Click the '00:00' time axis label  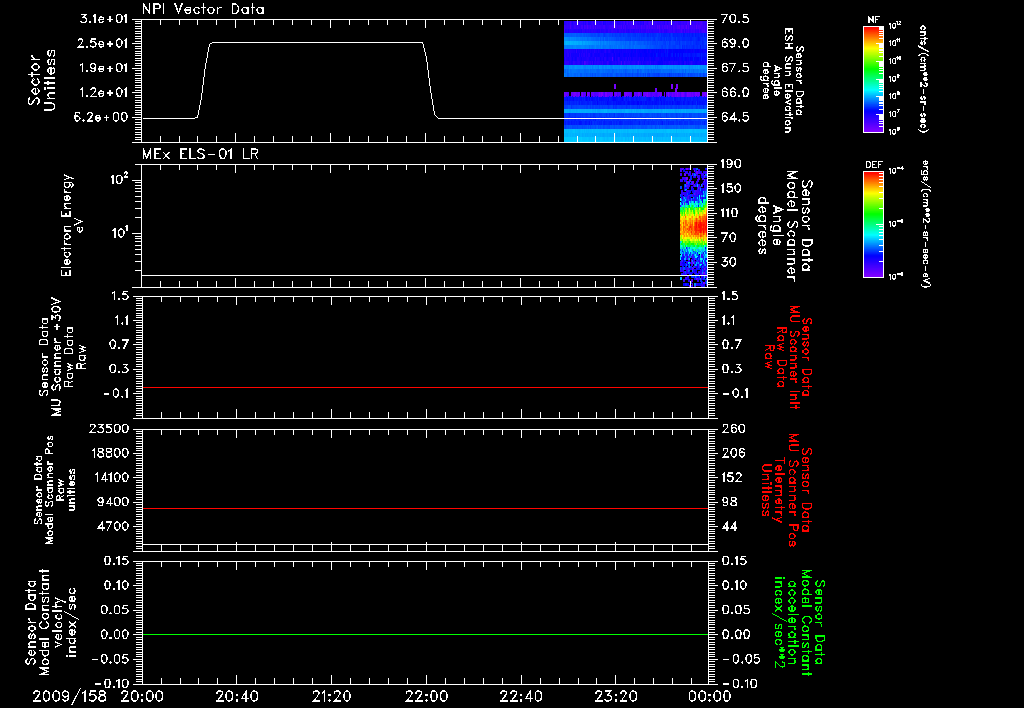pyautogui.click(x=709, y=696)
